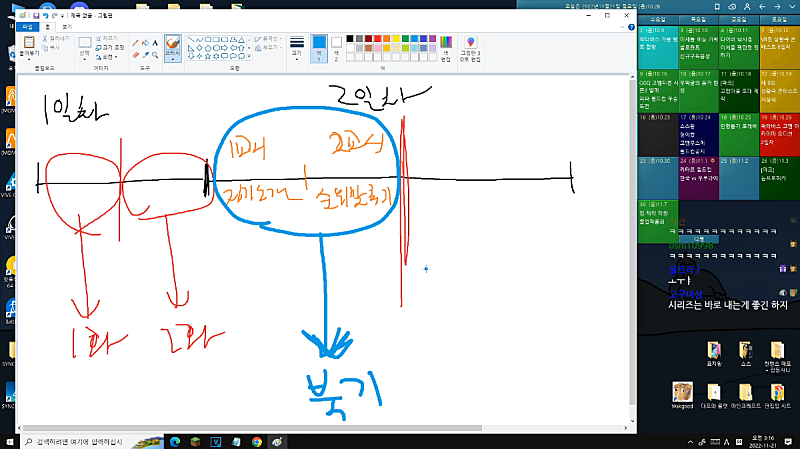
Task: Click the Copy command in the clipboard group
Action: pyautogui.click(x=51, y=47)
